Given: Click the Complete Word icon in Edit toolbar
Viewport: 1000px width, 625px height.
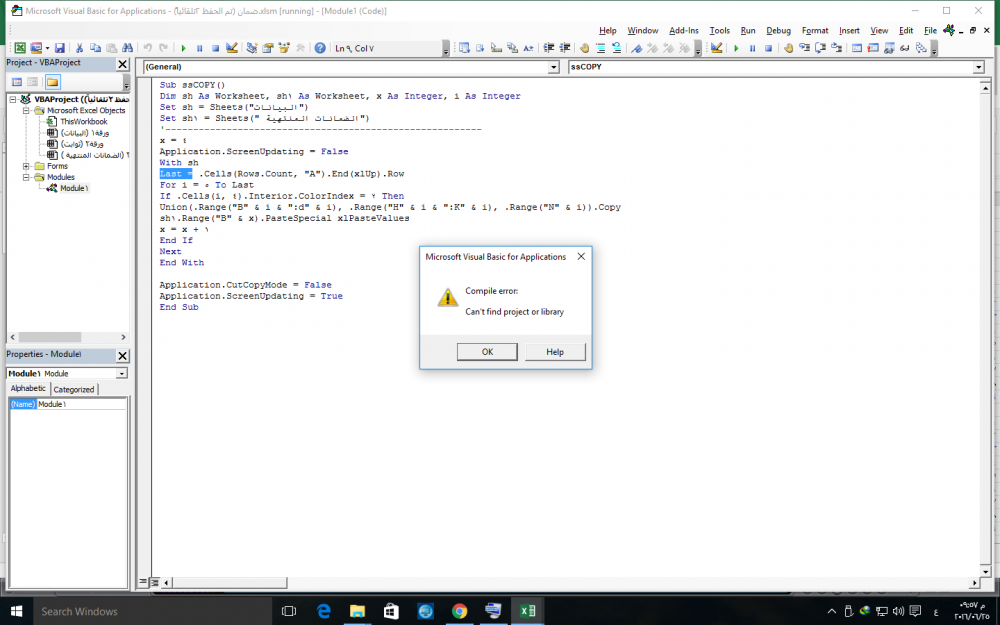Looking at the screenshot, I should click(x=528, y=48).
